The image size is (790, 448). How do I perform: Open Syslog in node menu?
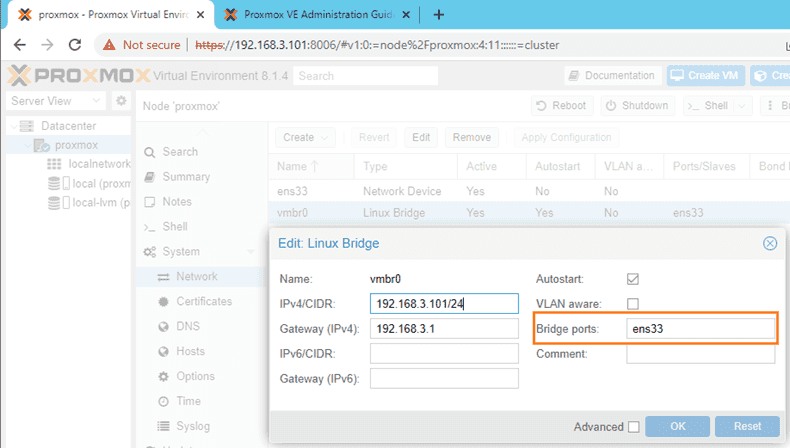coord(200,426)
